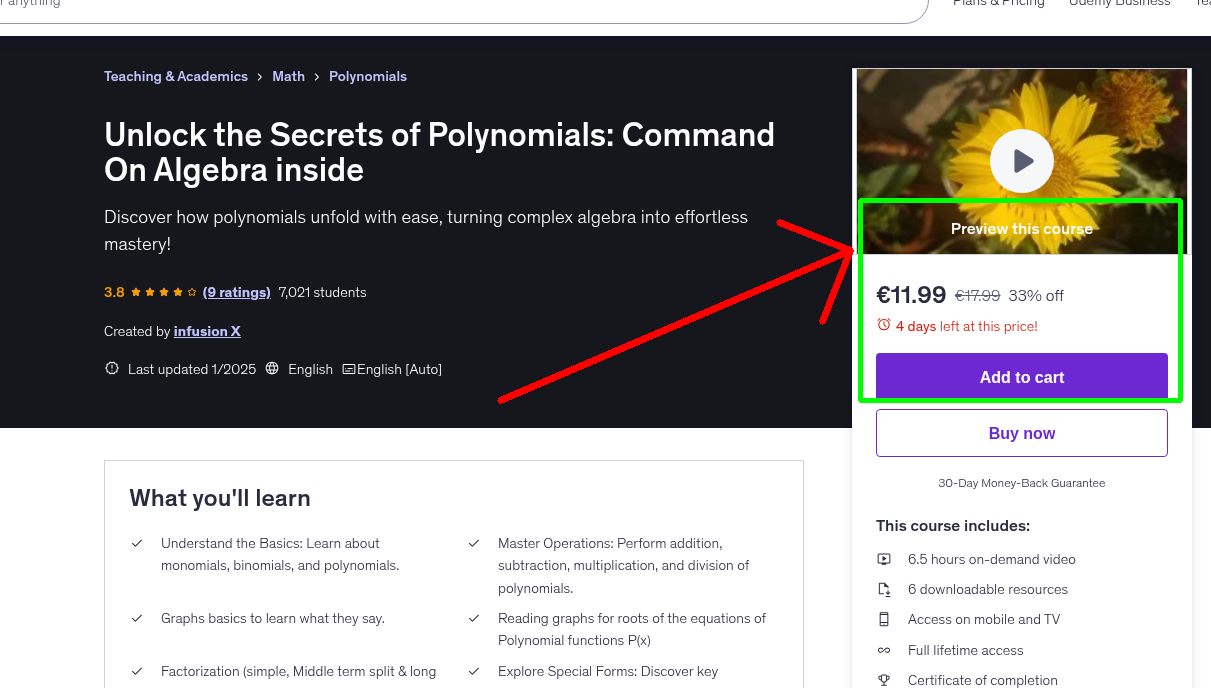
Task: Click the Buy now button
Action: 1021,432
